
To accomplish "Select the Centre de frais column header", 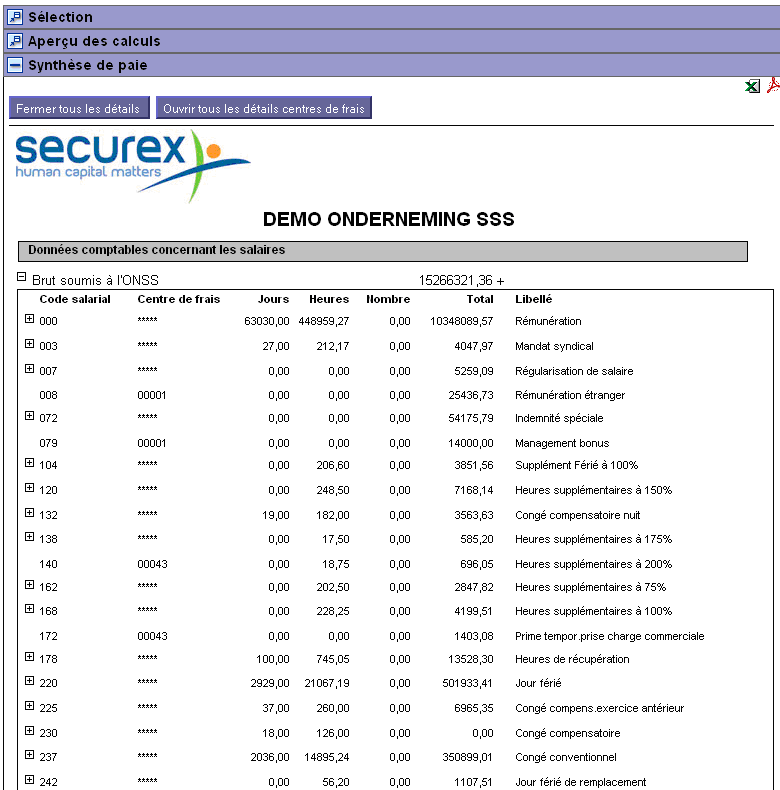I will [x=178, y=299].
